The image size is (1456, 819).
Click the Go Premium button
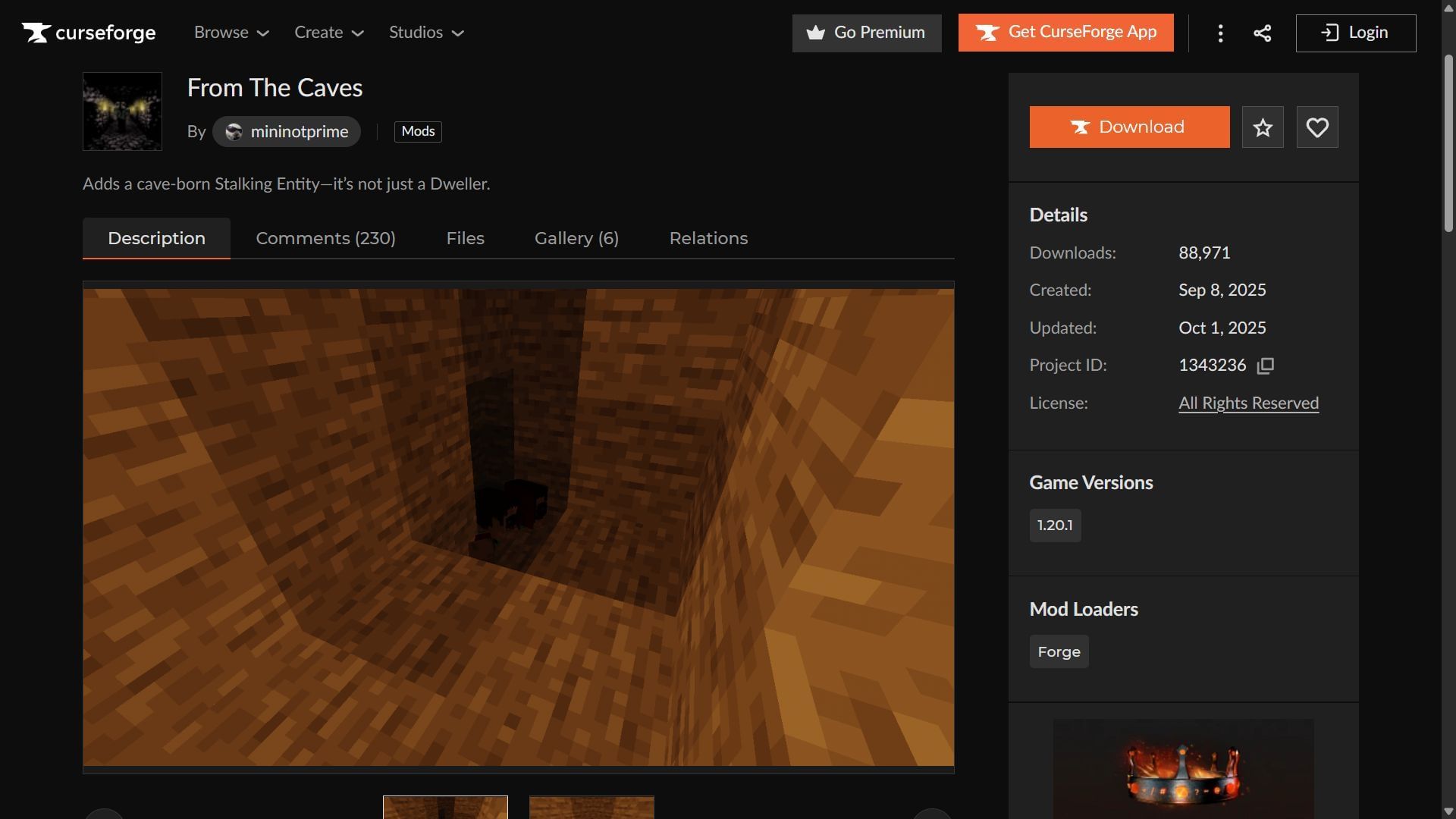866,33
